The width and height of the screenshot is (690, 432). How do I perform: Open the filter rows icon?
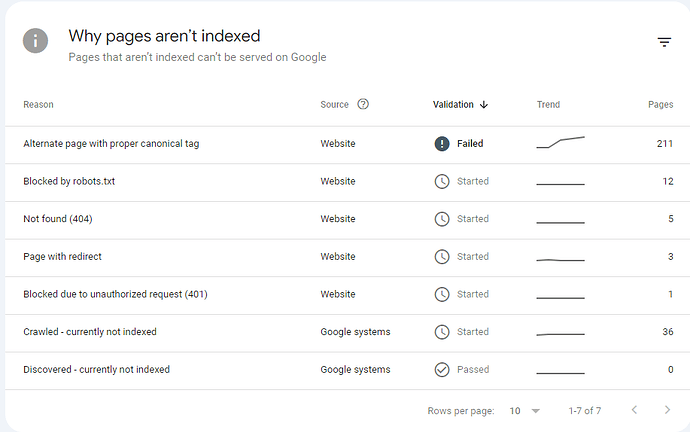click(664, 42)
